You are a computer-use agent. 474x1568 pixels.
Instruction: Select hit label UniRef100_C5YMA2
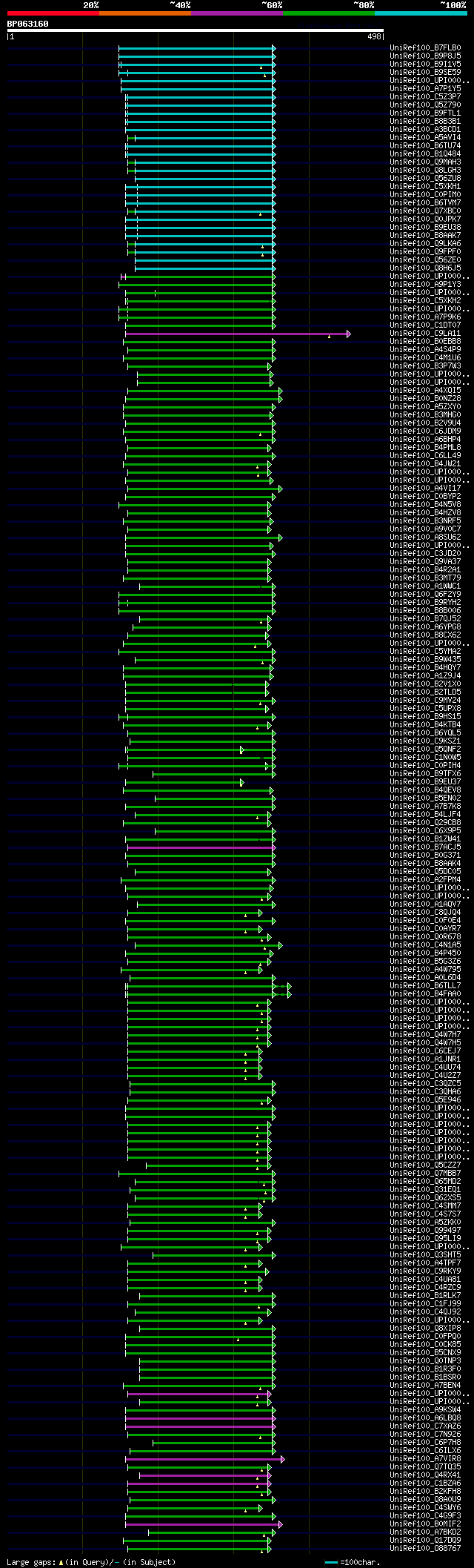pyautogui.click(x=425, y=652)
